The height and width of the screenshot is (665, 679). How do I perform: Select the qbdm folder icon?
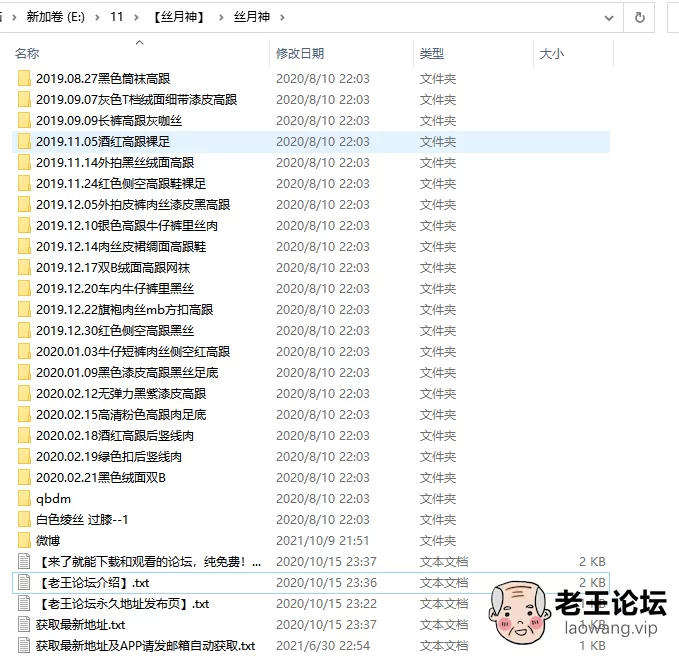click(x=24, y=498)
